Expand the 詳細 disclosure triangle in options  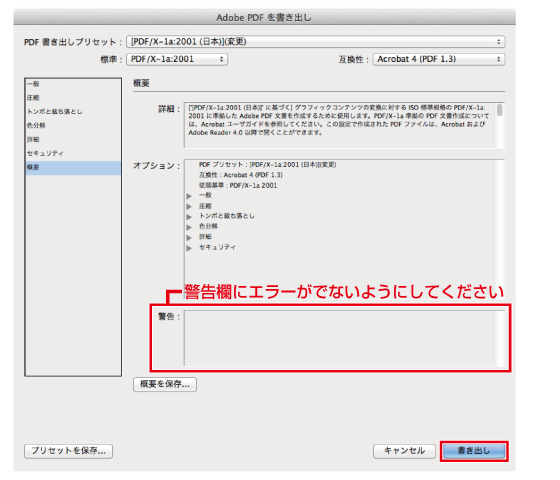click(189, 237)
